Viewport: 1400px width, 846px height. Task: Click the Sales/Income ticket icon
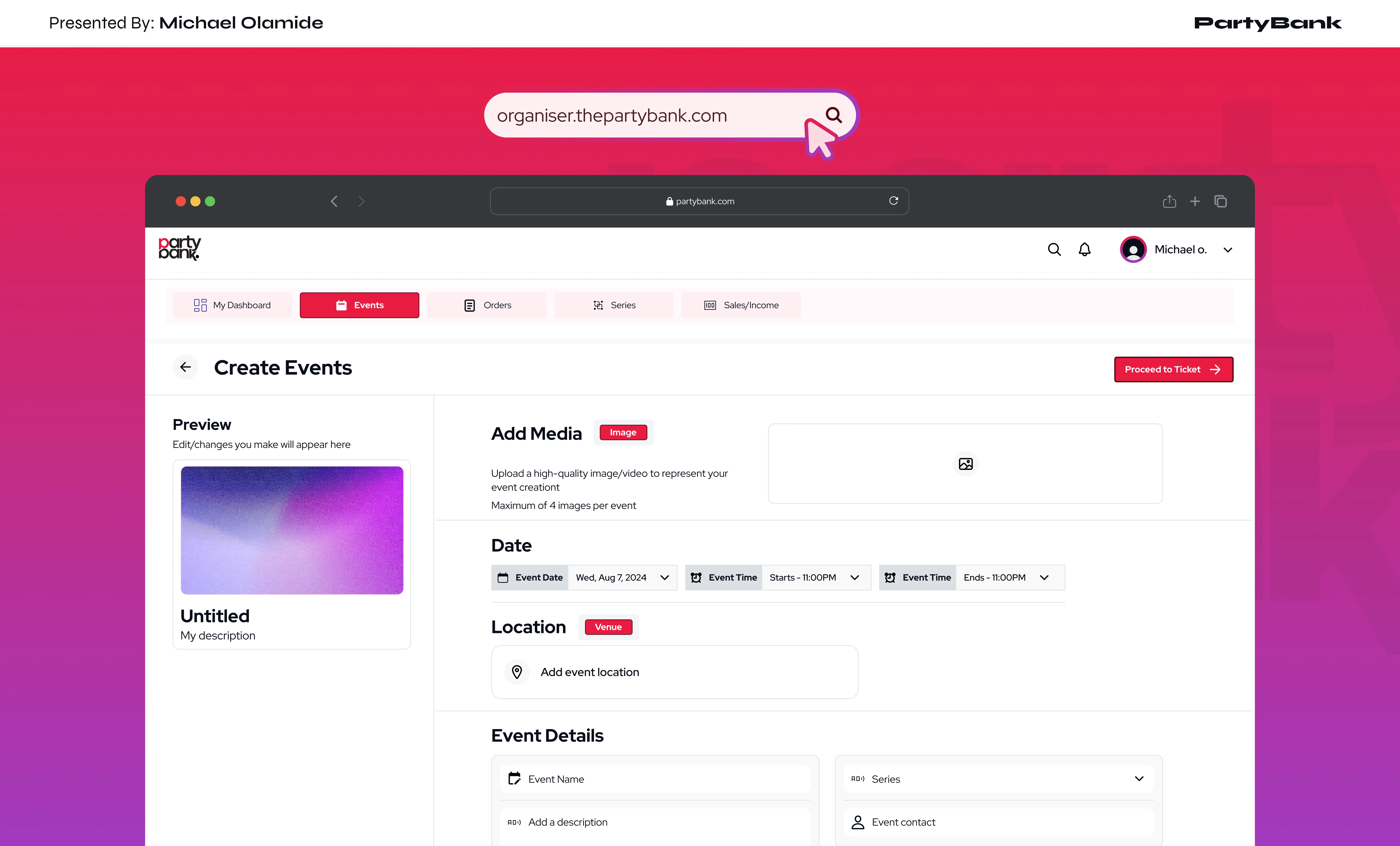click(710, 305)
